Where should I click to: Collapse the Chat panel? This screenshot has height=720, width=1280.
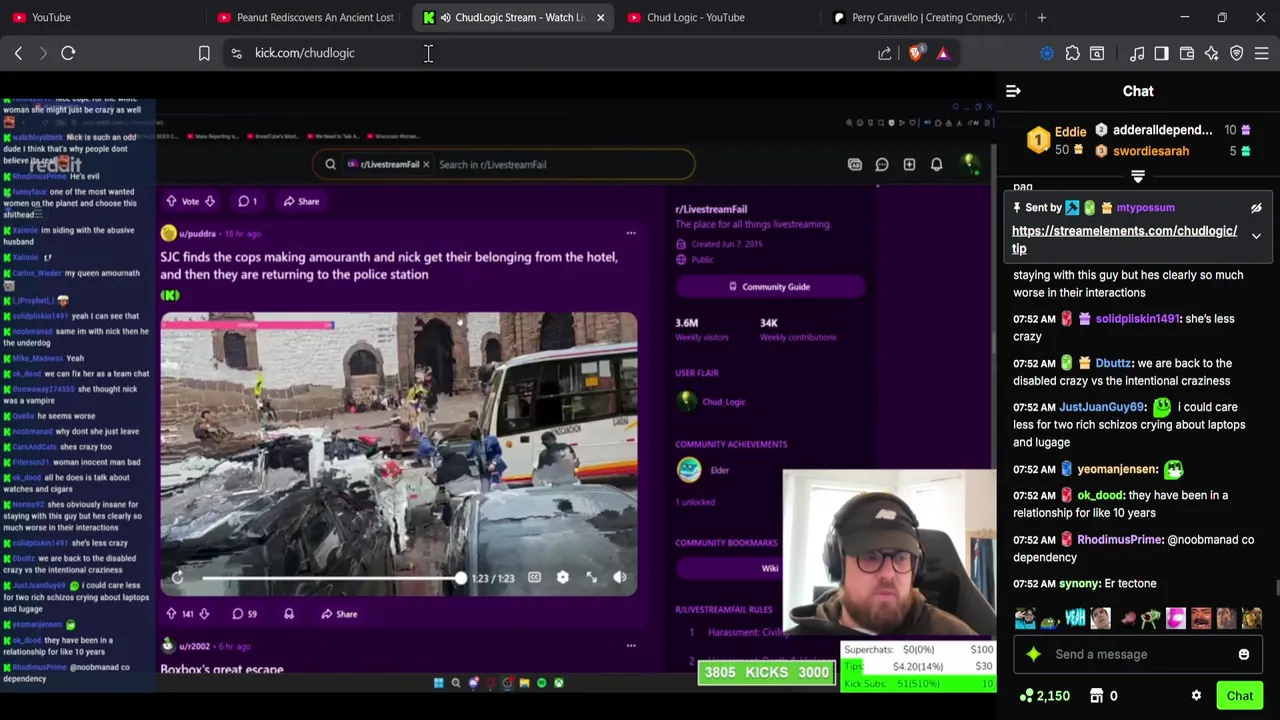(x=1013, y=91)
